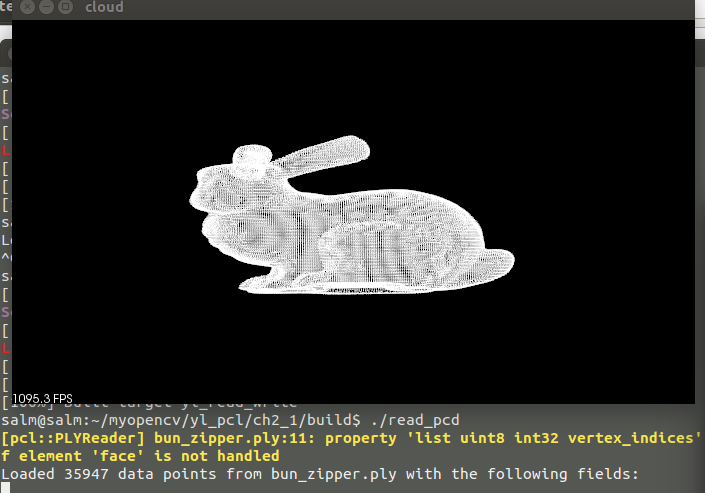Click "element 'face' is not handled" text

pyautogui.click(x=149, y=456)
